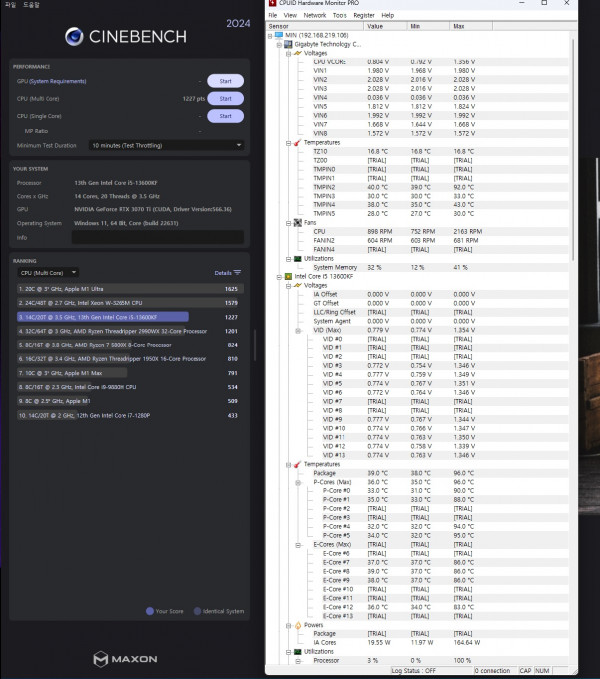Collapse the Intel Core i5 13600KF node
This screenshot has height=679, width=600.
click(279, 277)
